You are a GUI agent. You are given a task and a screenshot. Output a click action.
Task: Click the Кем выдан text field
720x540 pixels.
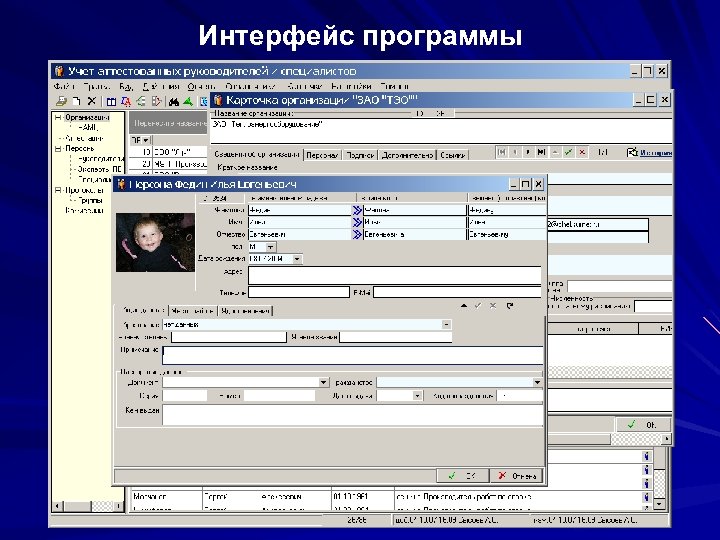pos(352,415)
